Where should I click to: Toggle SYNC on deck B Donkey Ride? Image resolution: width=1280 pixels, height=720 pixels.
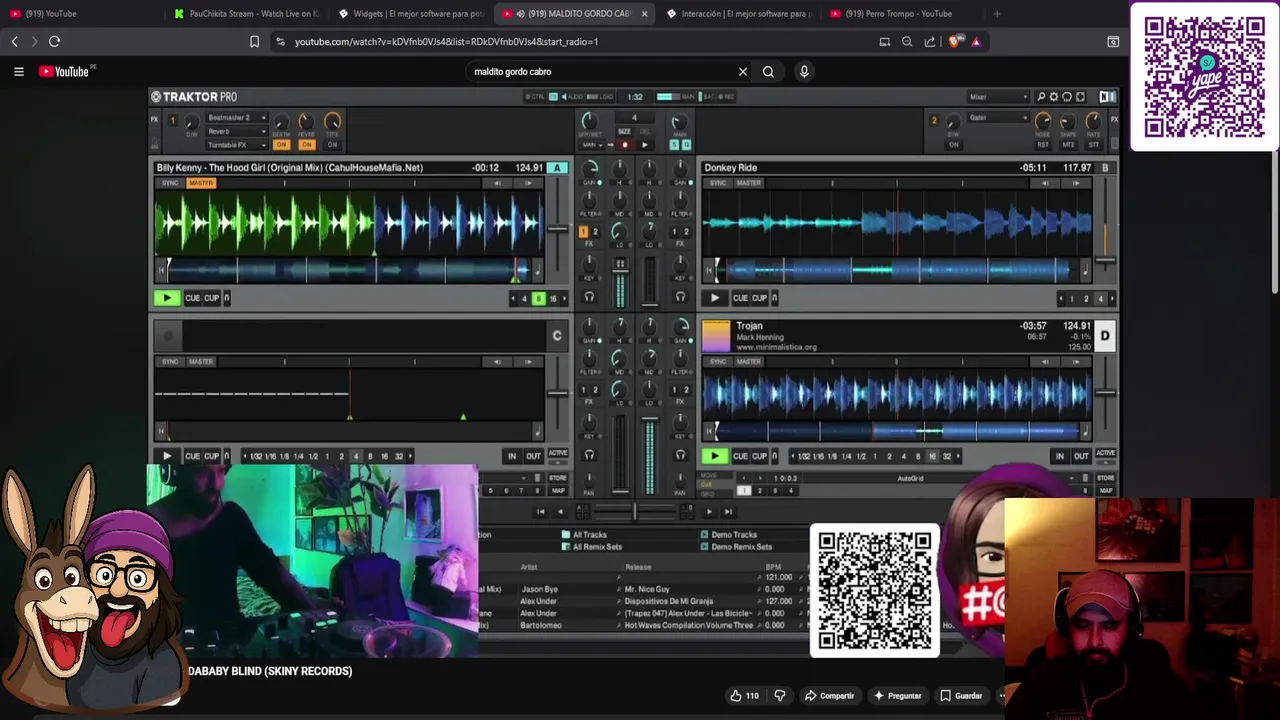[x=717, y=183]
